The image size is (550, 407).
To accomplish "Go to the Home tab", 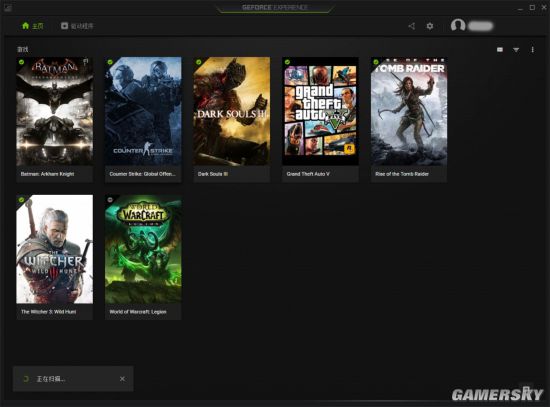I will (33, 26).
